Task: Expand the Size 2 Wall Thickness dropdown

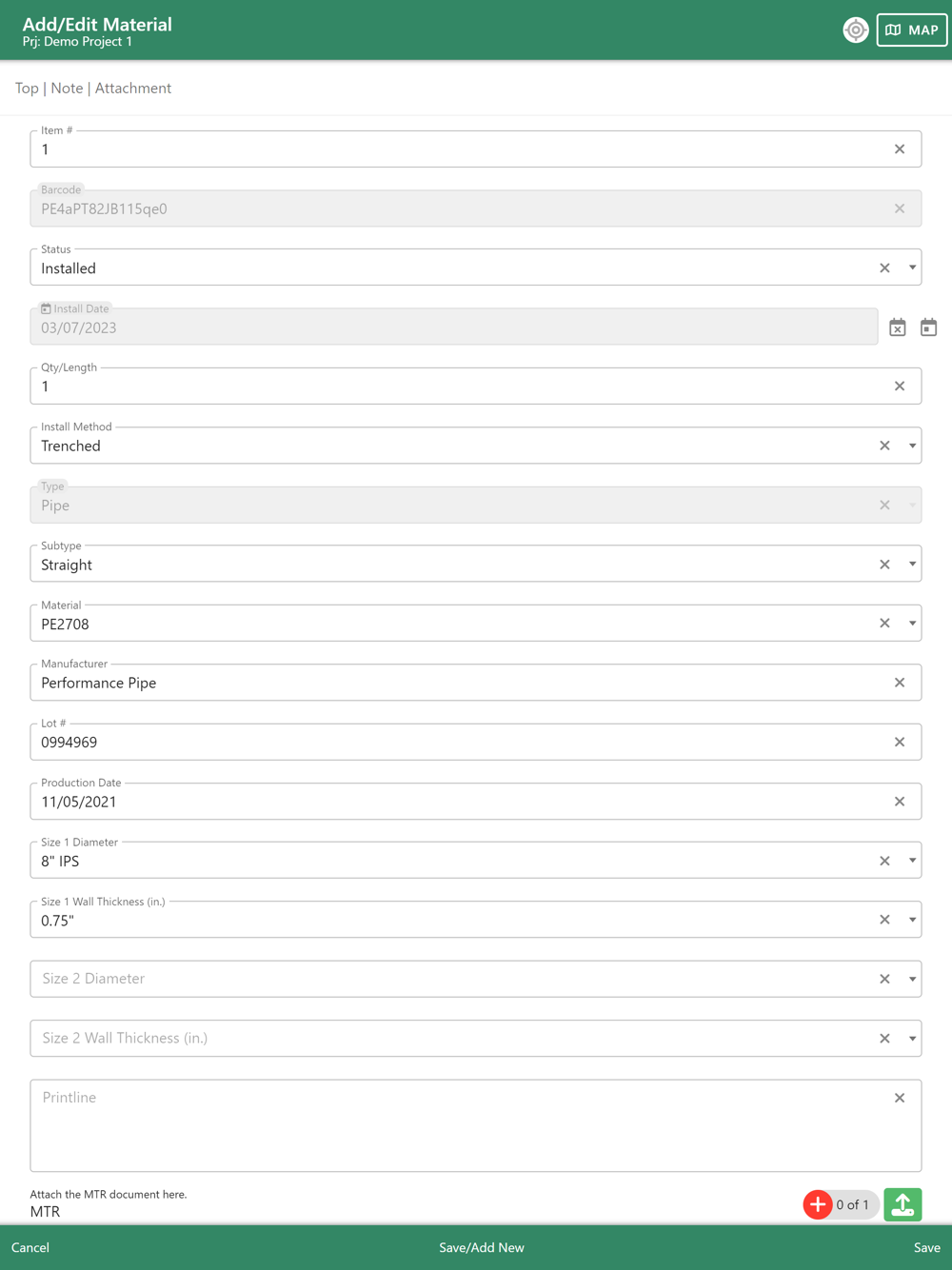Action: [x=912, y=1039]
